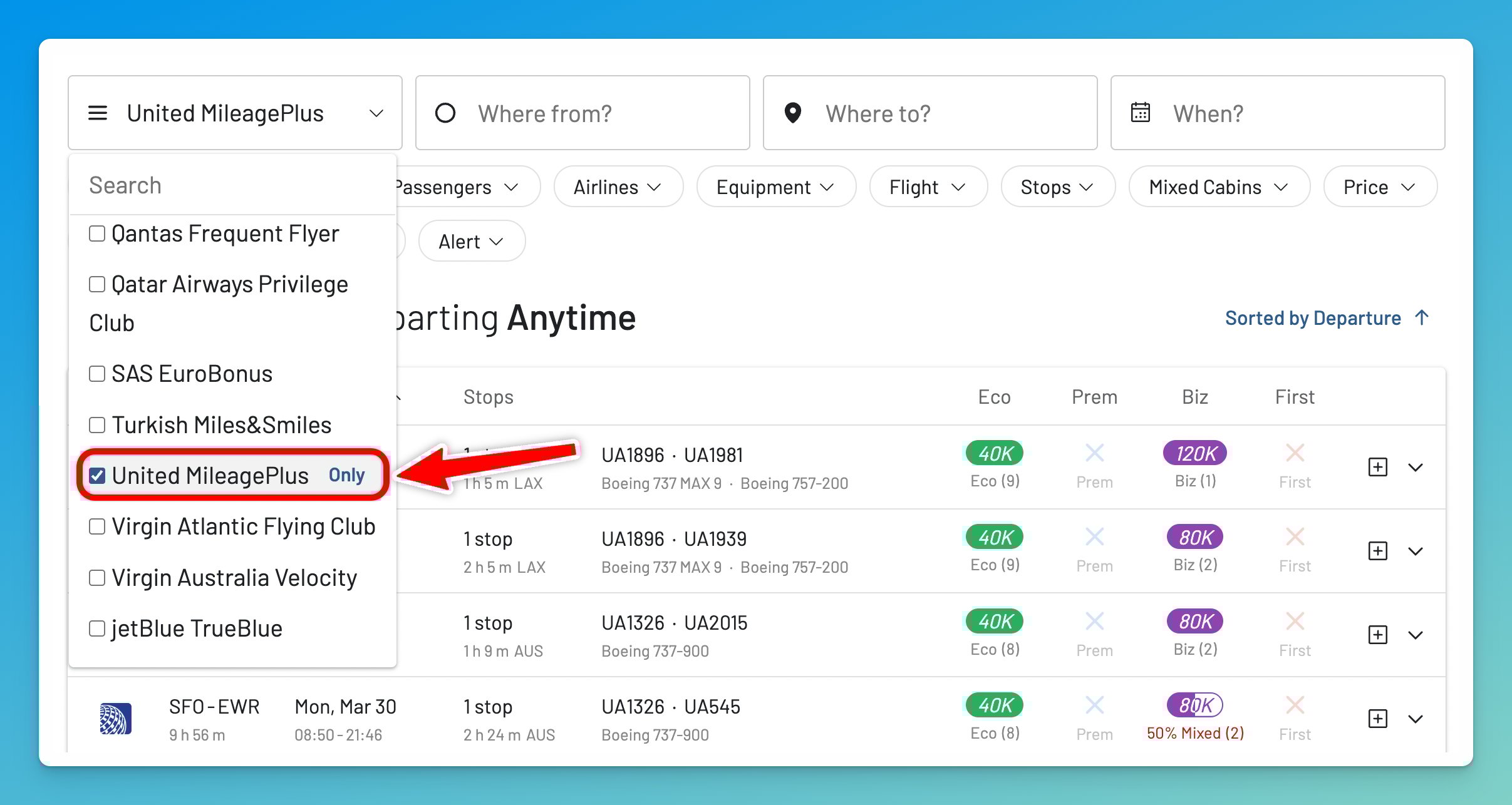Click the circle origin icon in Where from
Screen dimensions: 1512x805
[445, 113]
